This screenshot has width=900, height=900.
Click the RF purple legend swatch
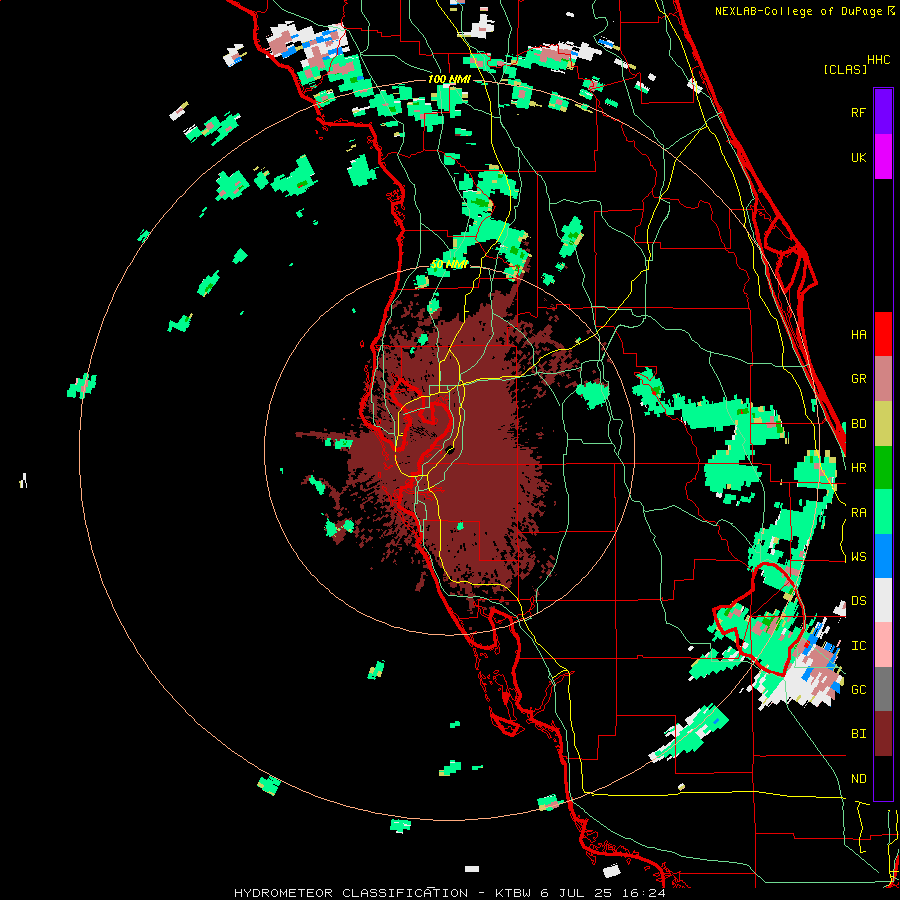[x=883, y=112]
